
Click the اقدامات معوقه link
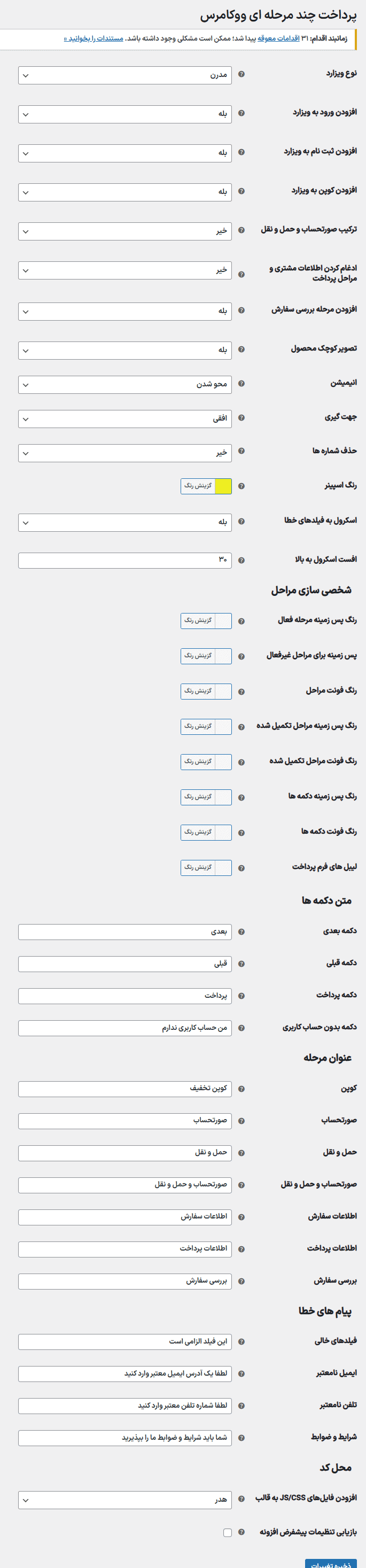point(278,38)
